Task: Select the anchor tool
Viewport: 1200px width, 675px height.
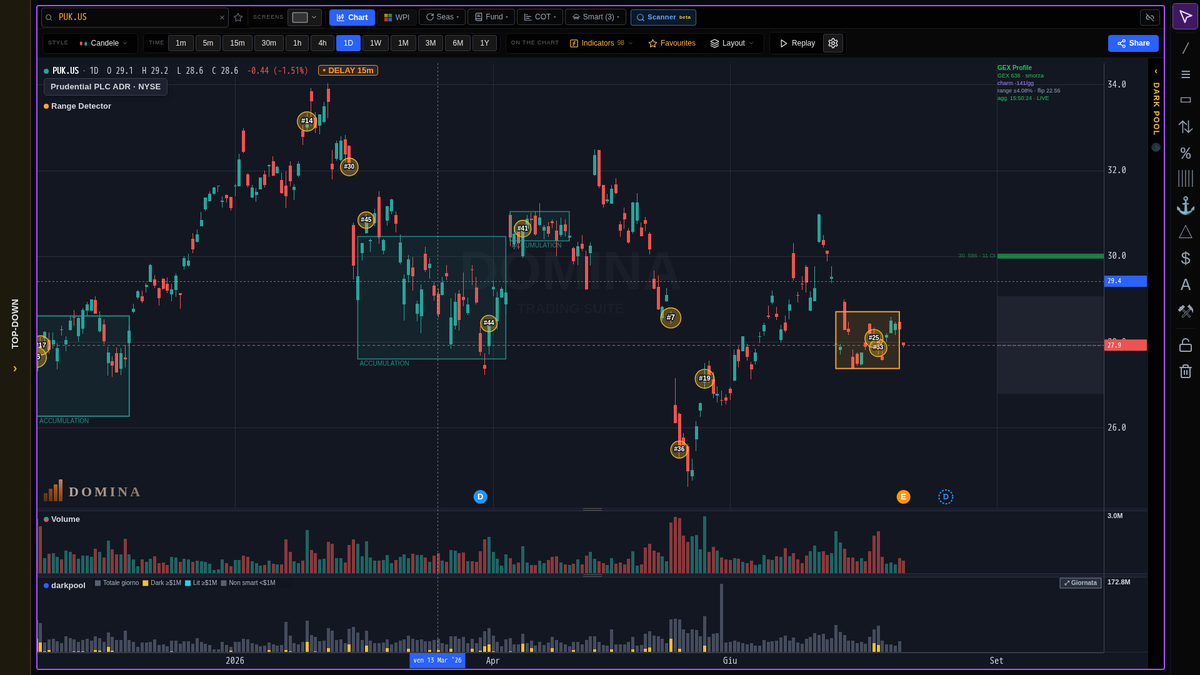Action: tap(1185, 205)
